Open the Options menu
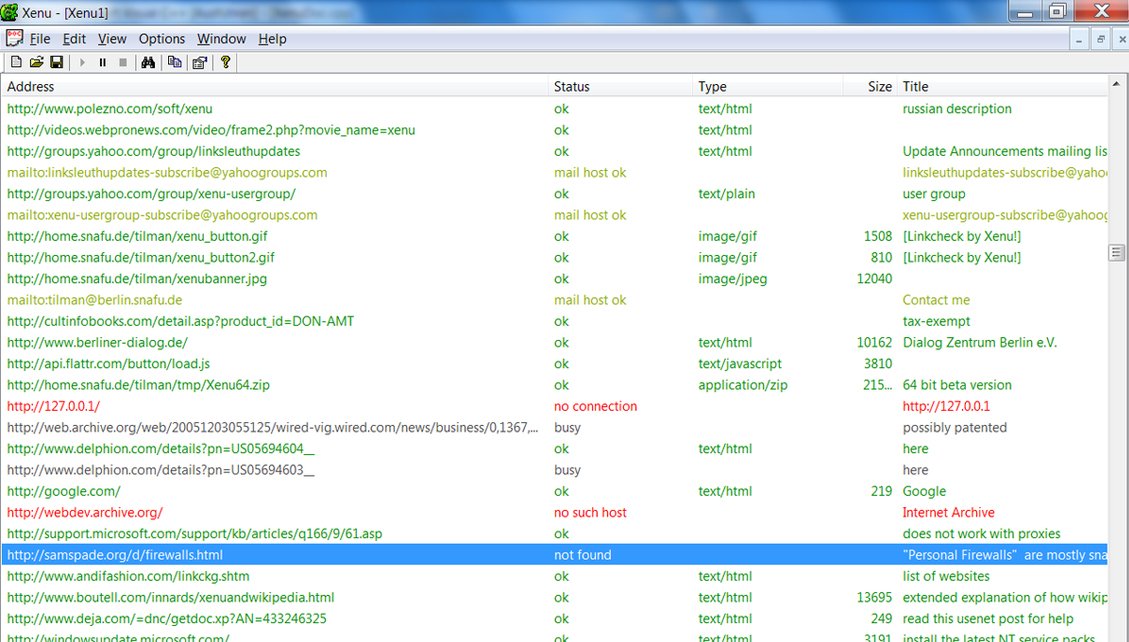The image size is (1129, 642). (162, 39)
